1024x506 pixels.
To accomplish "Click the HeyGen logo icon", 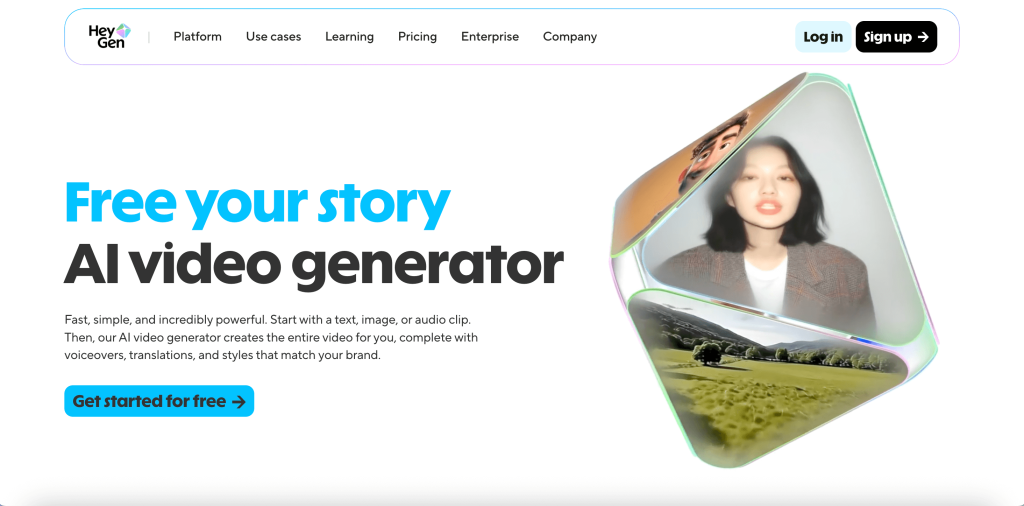I will 123,31.
